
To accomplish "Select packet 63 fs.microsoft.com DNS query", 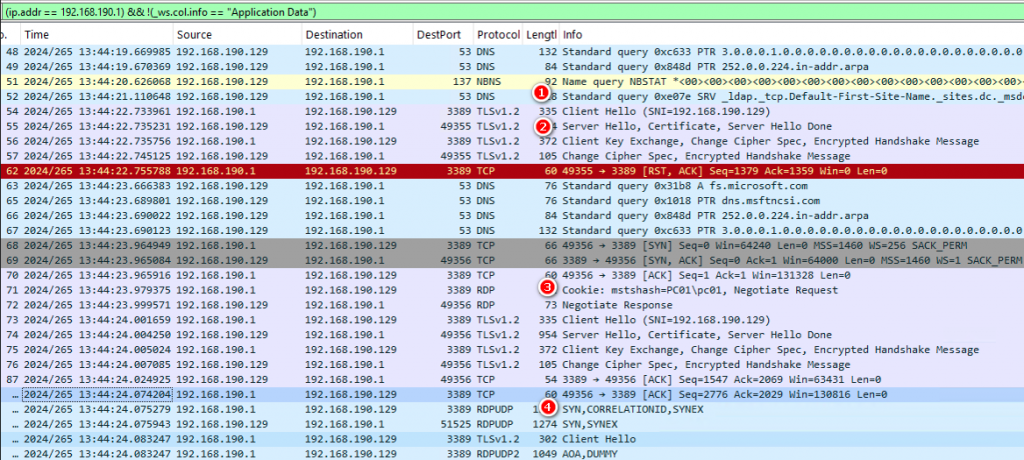I will (512, 186).
